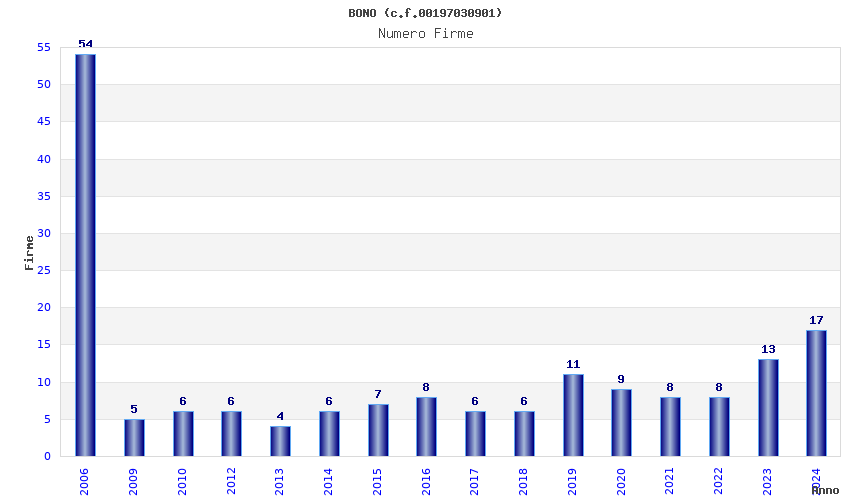Click the 2009 bar
Viewport: 850px width, 500px height.
134,438
